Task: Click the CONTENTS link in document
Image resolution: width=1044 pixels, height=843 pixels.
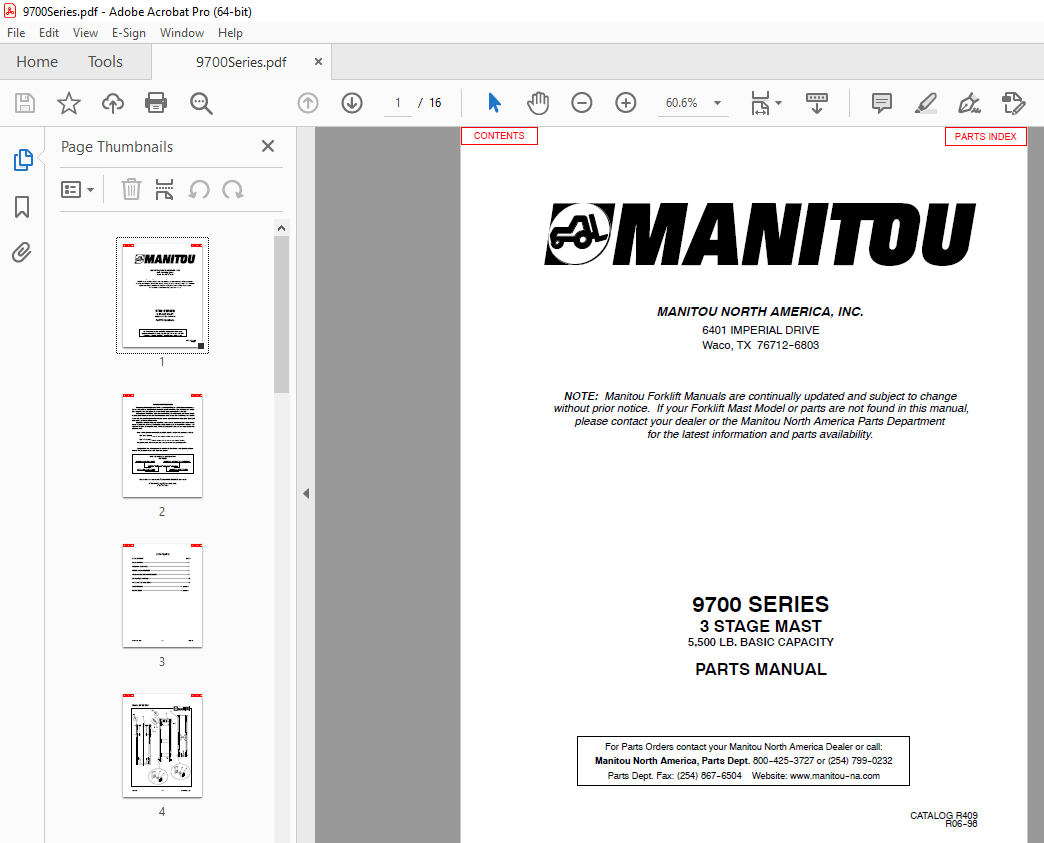Action: (499, 136)
